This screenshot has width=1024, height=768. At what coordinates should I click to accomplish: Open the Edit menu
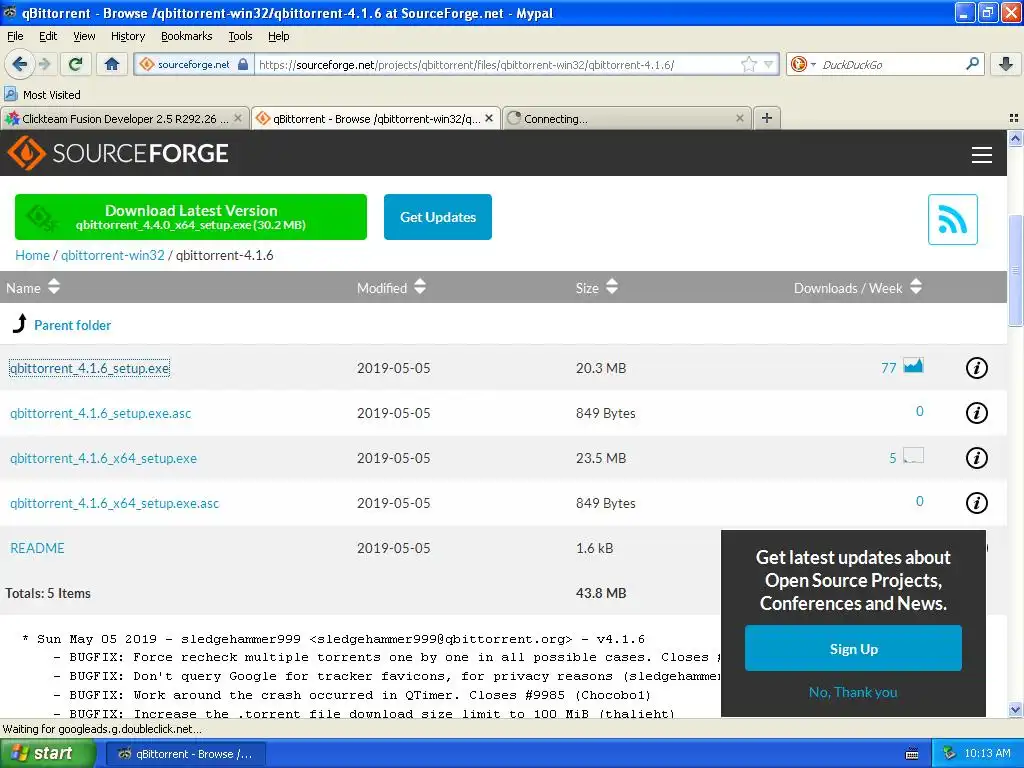[48, 36]
